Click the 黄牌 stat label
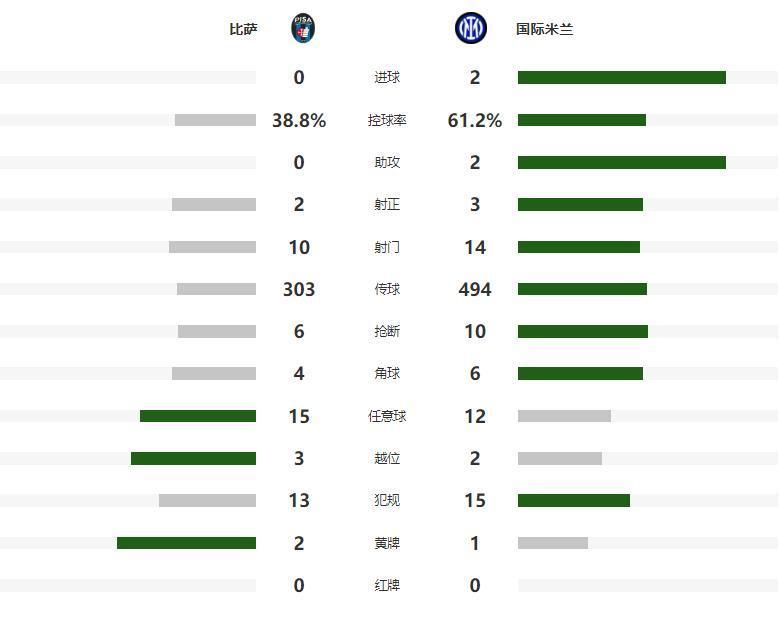779x622 pixels. (x=387, y=543)
